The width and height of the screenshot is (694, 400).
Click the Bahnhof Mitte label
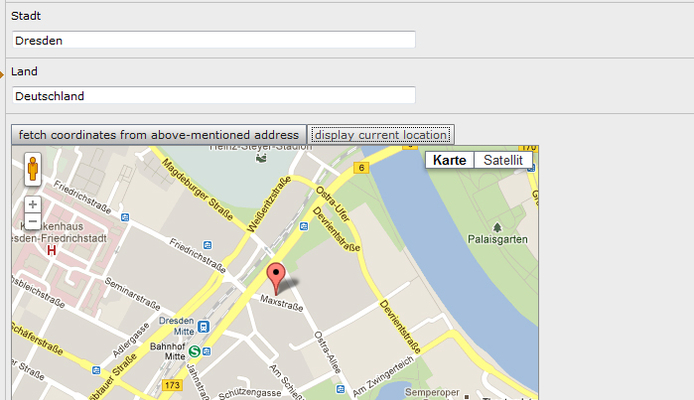(x=168, y=351)
